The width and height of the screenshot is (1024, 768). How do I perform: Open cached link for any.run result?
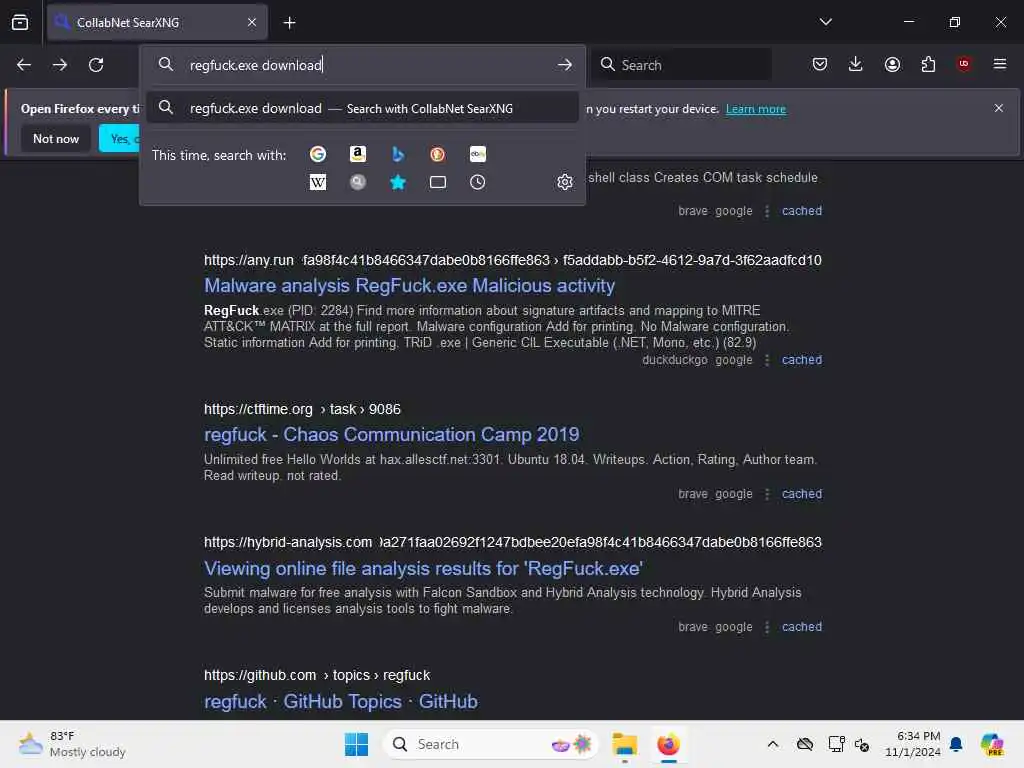pos(802,360)
